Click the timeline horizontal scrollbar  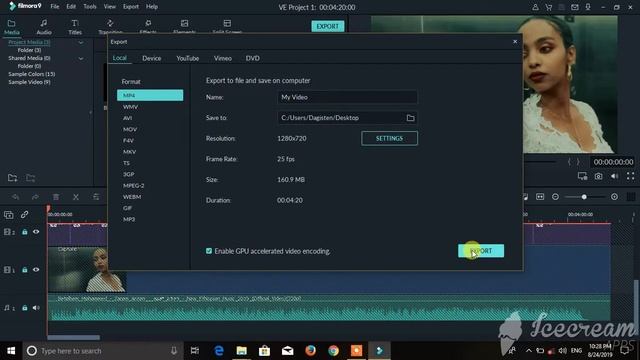[73, 338]
